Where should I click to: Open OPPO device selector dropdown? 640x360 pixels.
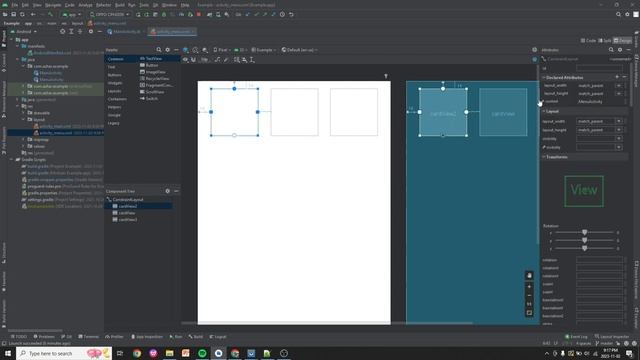tap(109, 14)
